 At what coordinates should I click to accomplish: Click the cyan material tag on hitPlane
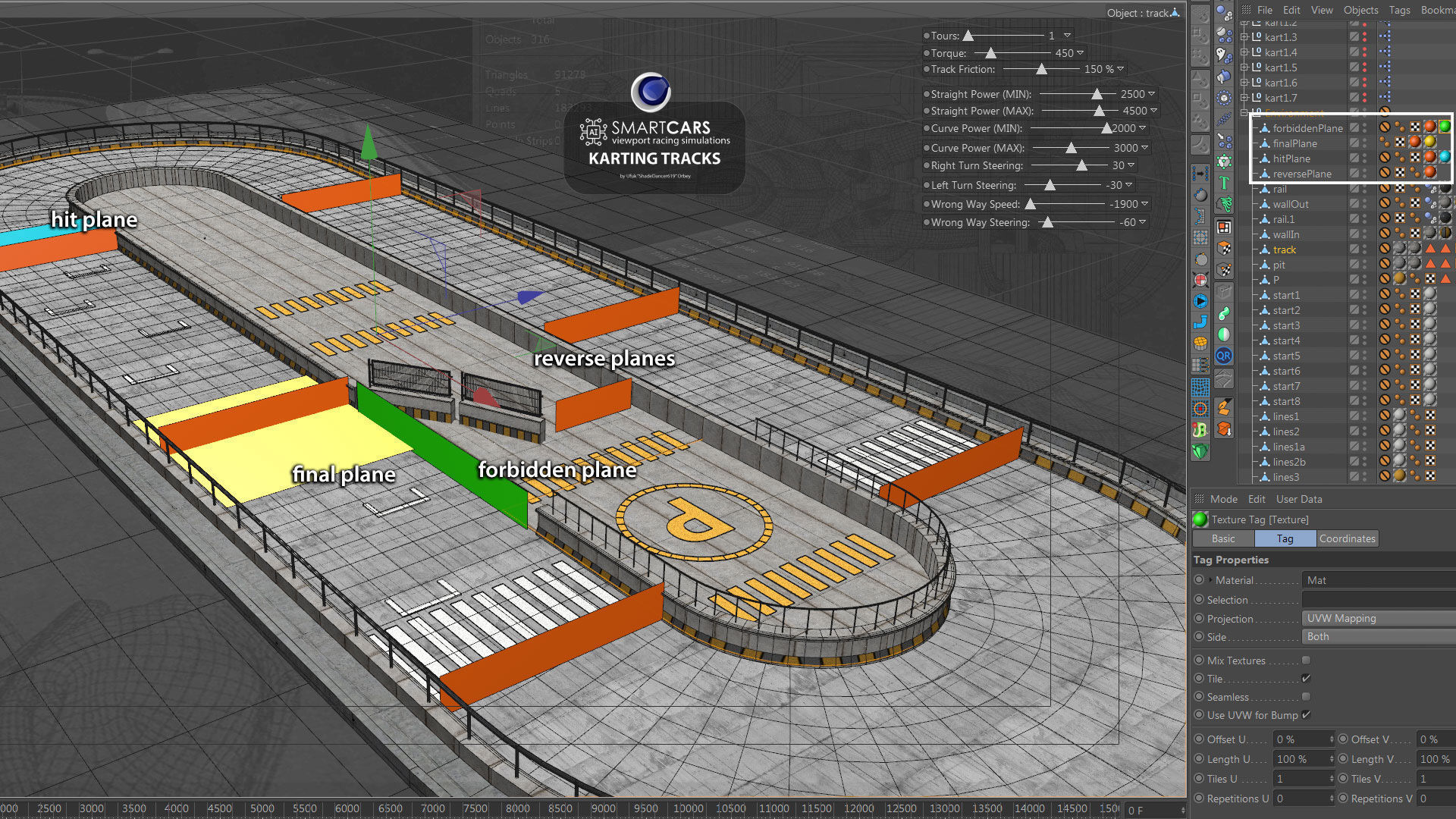tap(1445, 158)
